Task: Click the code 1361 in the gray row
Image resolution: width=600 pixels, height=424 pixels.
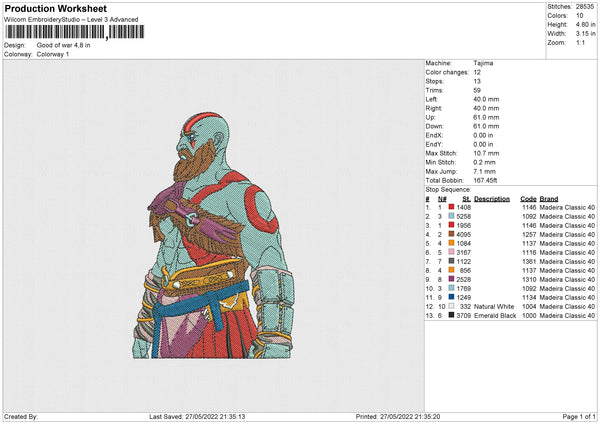Action: coord(529,261)
